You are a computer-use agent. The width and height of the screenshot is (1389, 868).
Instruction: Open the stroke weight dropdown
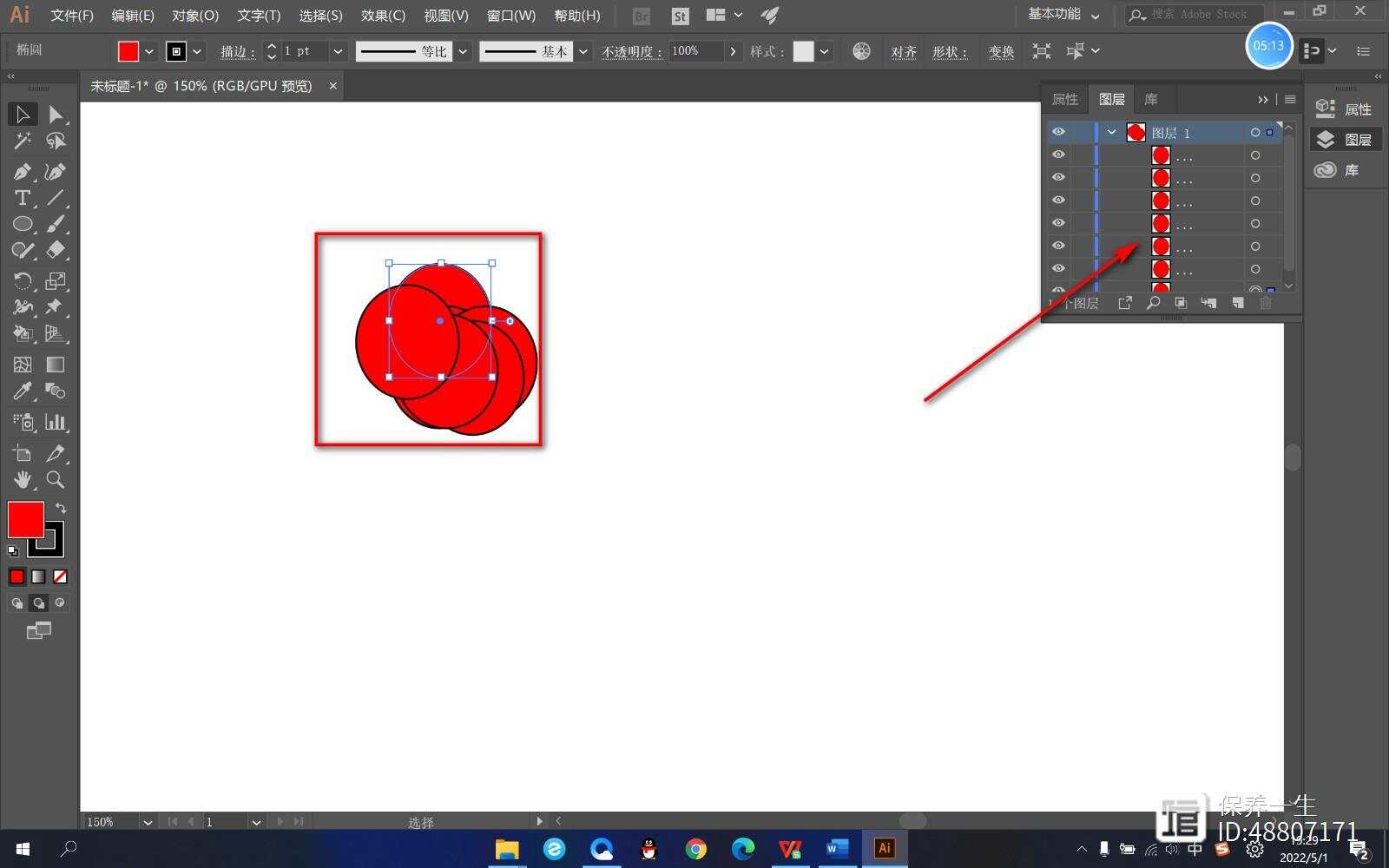pyautogui.click(x=338, y=51)
